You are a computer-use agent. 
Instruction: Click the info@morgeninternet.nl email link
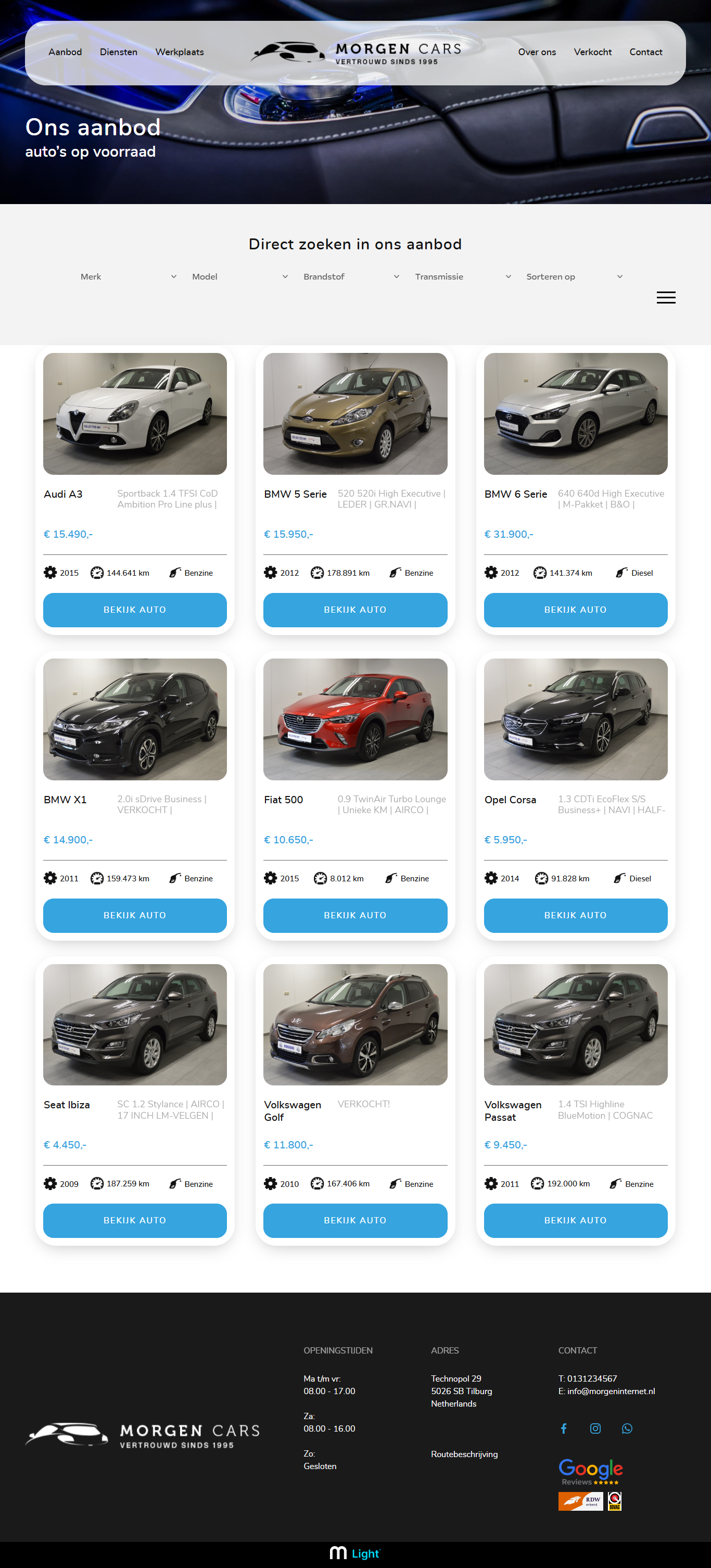[x=611, y=1392]
